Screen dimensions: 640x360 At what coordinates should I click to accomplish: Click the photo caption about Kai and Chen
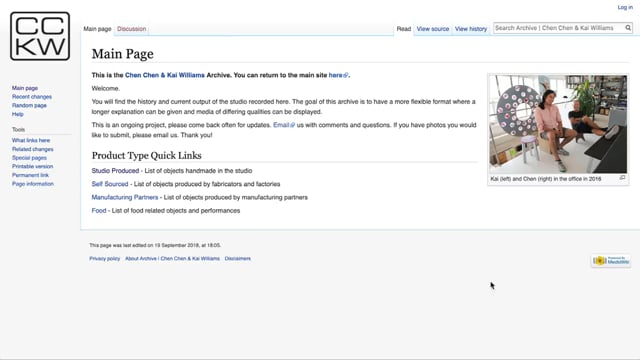click(x=546, y=179)
